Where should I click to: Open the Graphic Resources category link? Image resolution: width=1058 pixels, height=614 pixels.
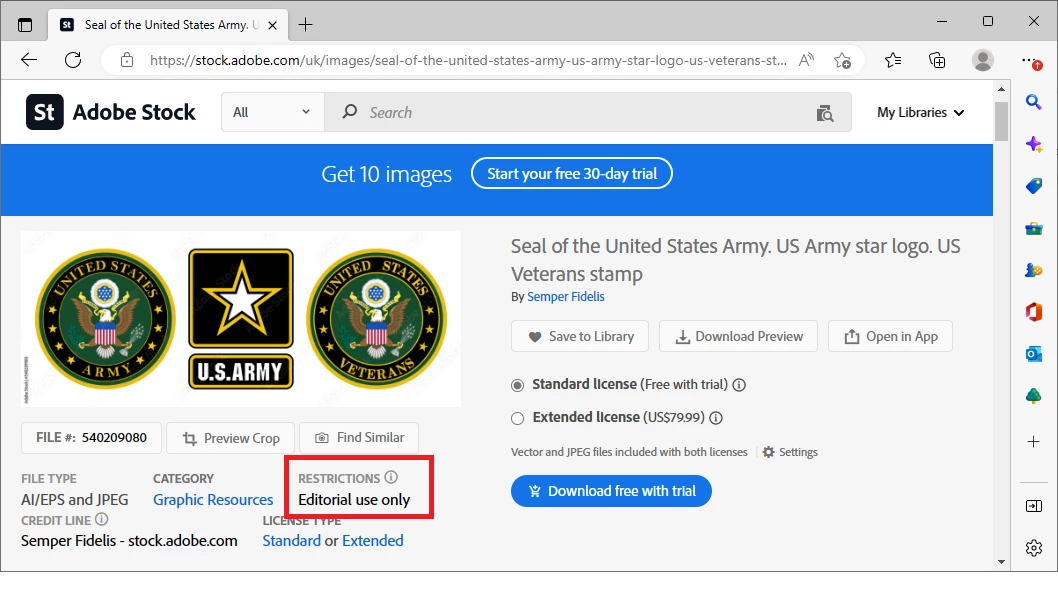213,499
